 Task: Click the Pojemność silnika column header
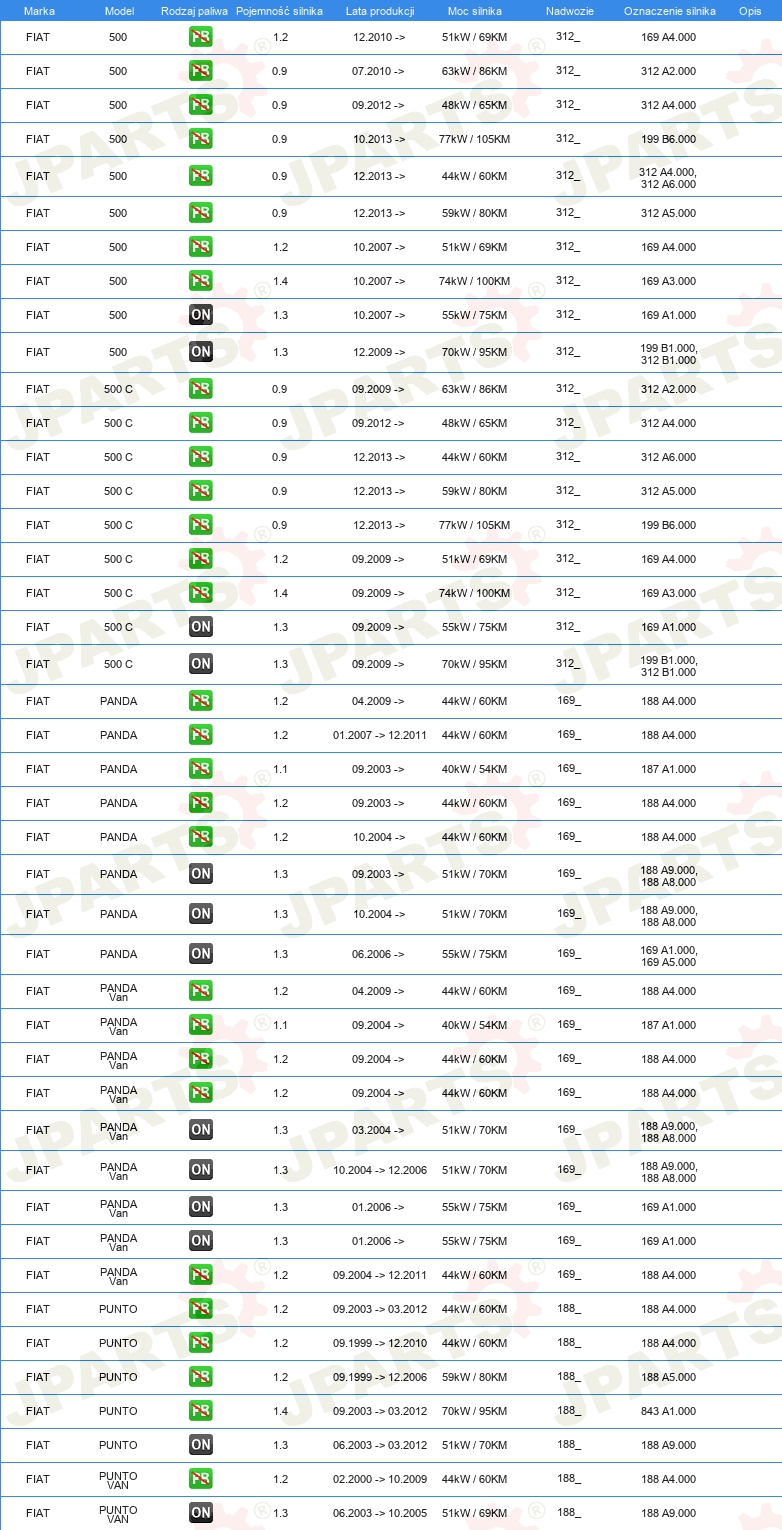tap(279, 11)
